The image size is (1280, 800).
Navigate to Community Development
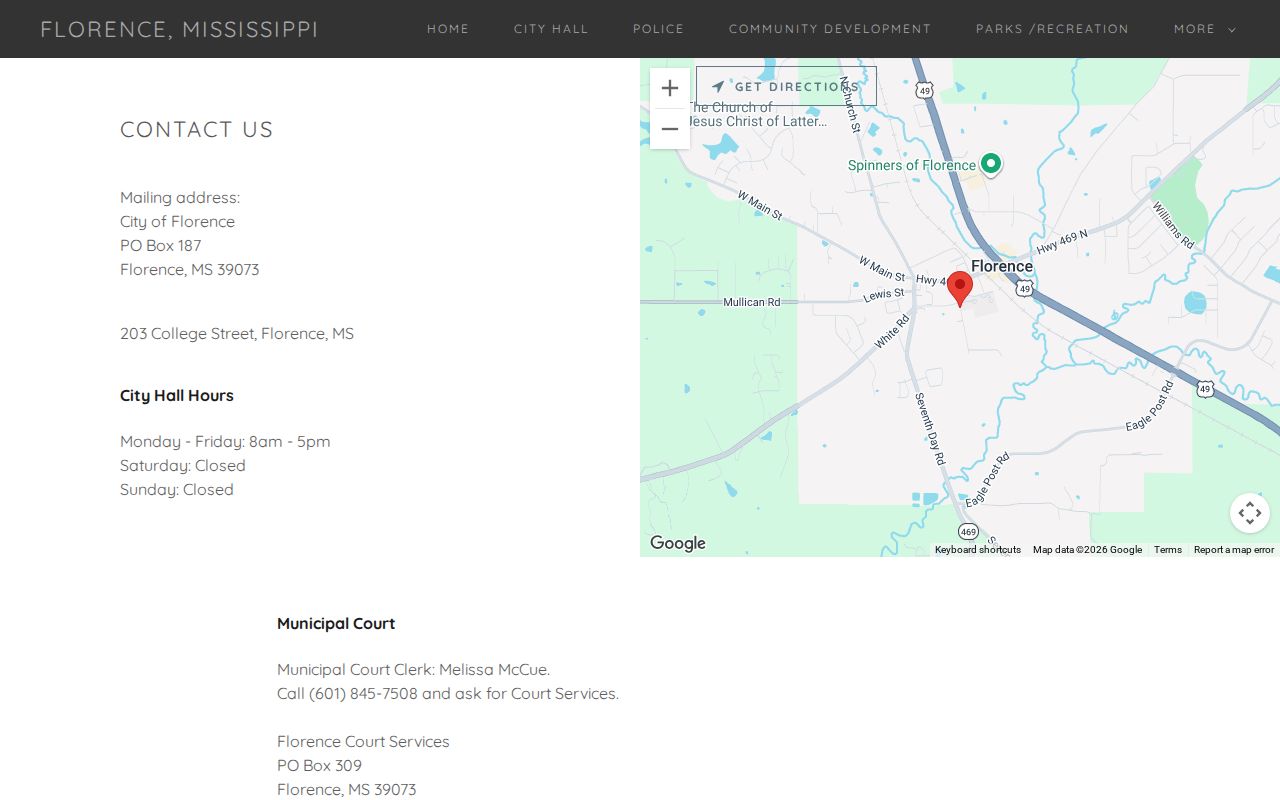[830, 29]
